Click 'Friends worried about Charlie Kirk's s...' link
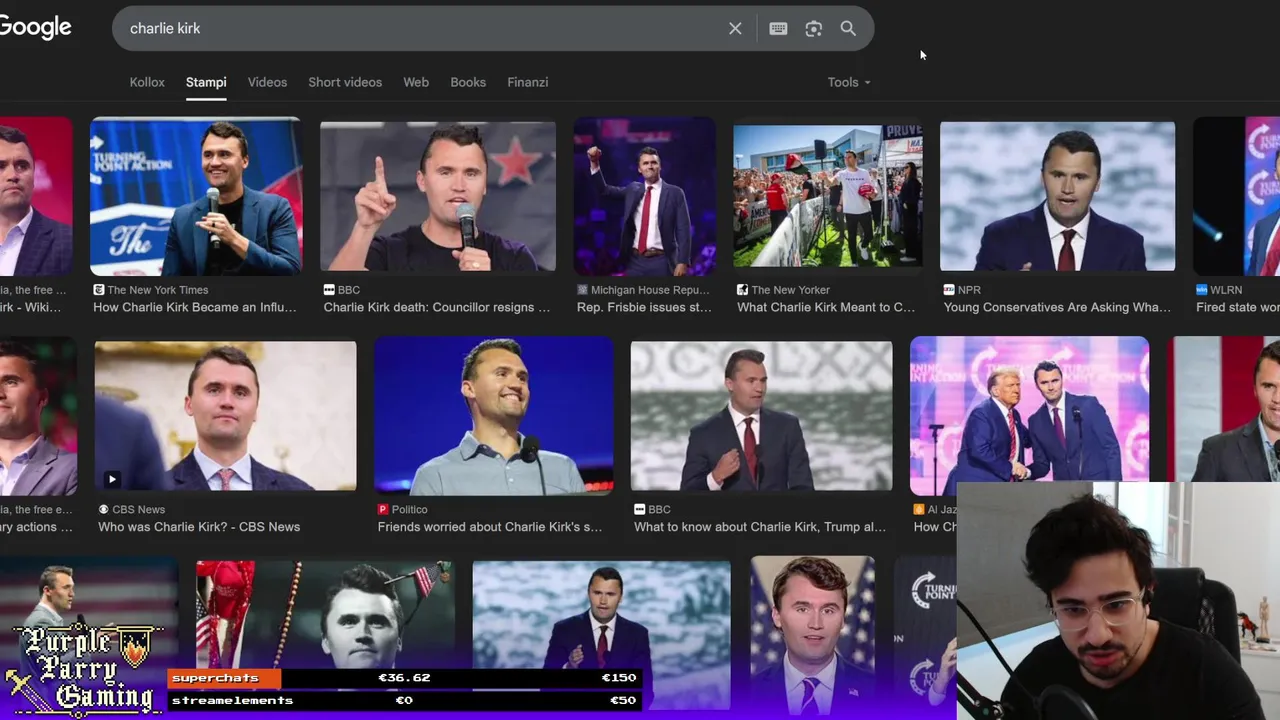This screenshot has height=720, width=1280. (490, 527)
